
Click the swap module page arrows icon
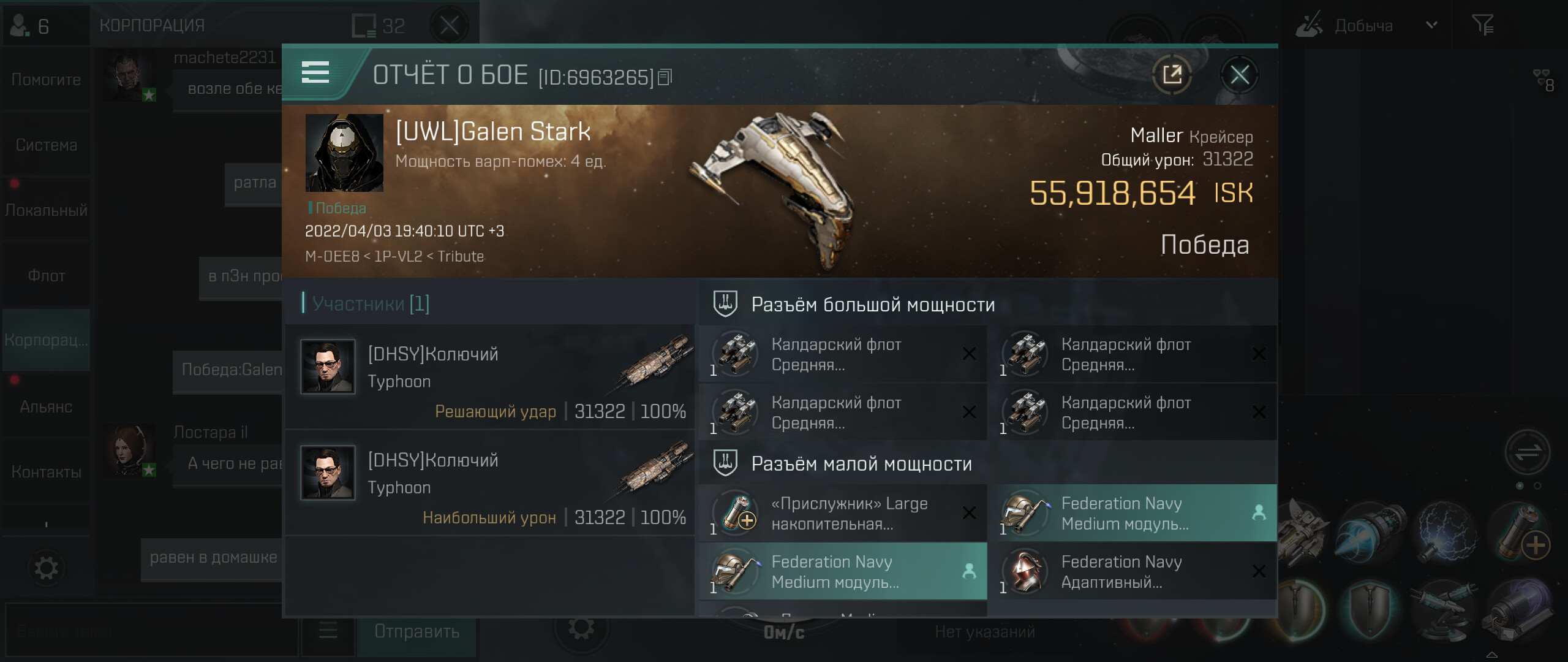click(x=1528, y=453)
